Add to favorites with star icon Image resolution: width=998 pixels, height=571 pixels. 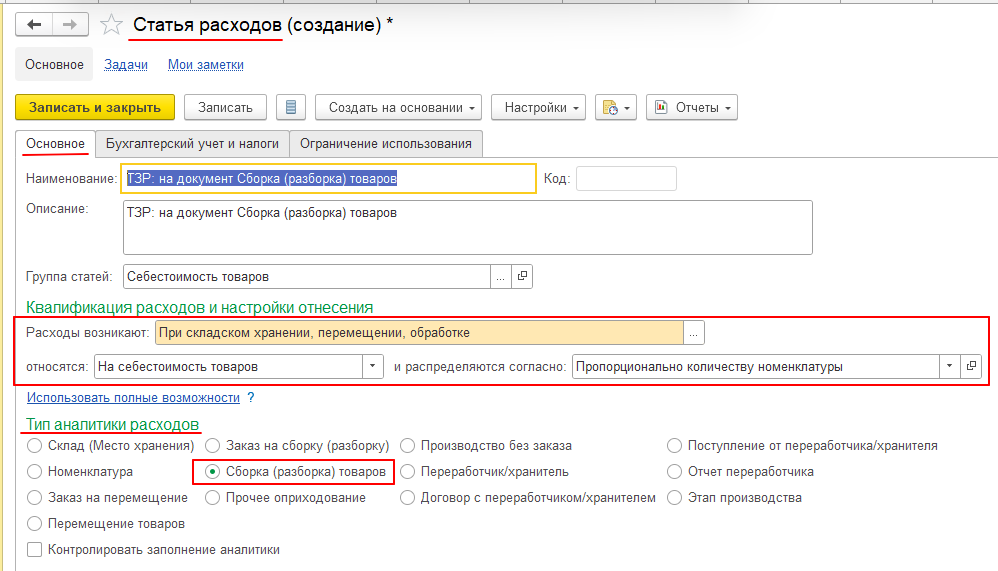tap(111, 25)
